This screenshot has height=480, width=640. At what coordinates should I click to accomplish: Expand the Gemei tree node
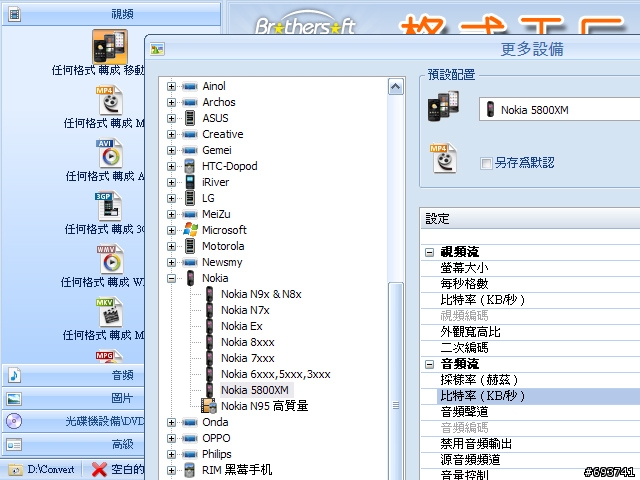pyautogui.click(x=171, y=150)
